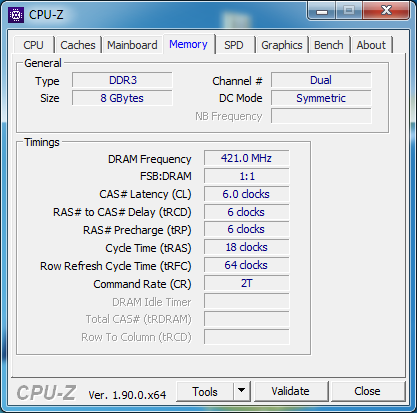Expand the Tools dropdown arrow
The image size is (417, 413).
(x=242, y=391)
